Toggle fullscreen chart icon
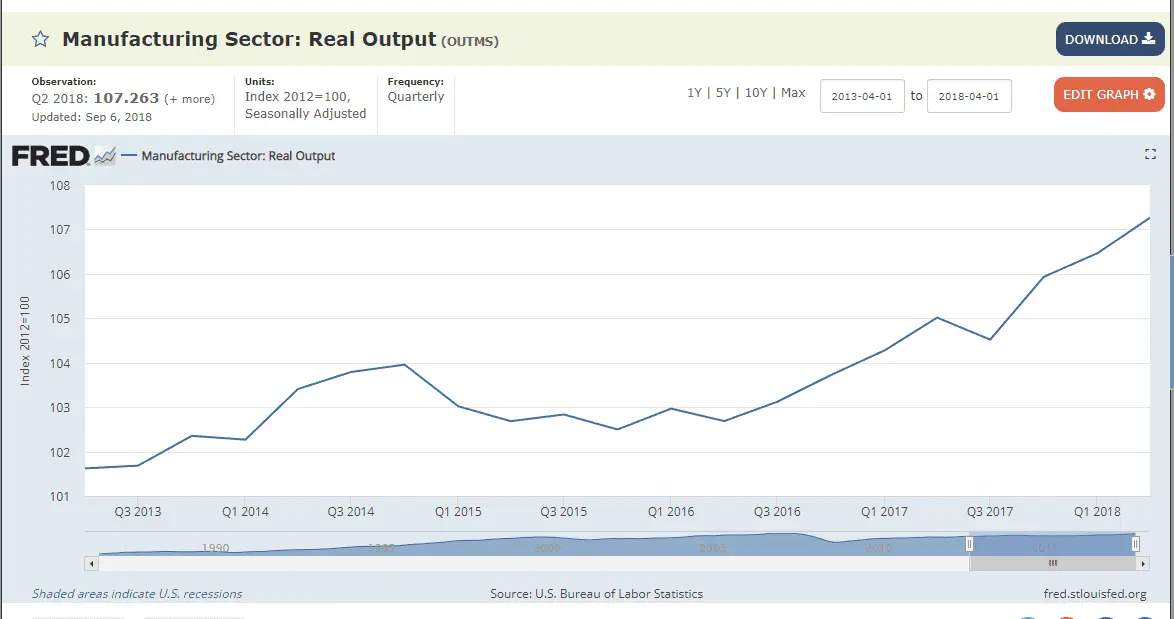This screenshot has height=619, width=1174. point(1150,154)
